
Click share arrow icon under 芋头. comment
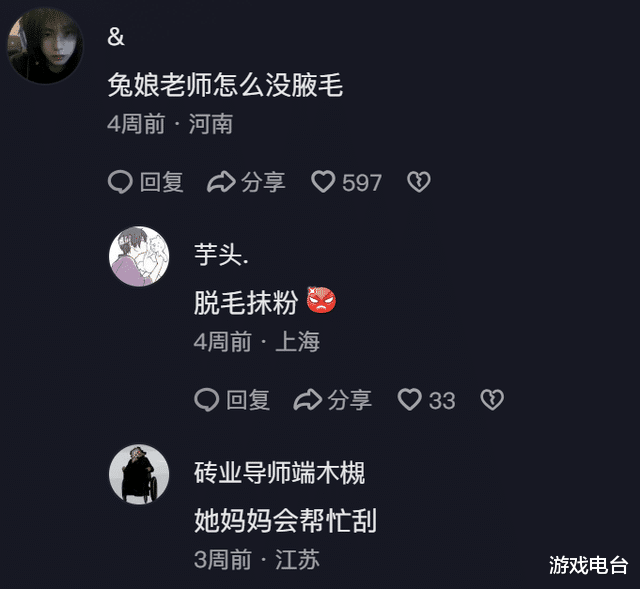[x=308, y=400]
